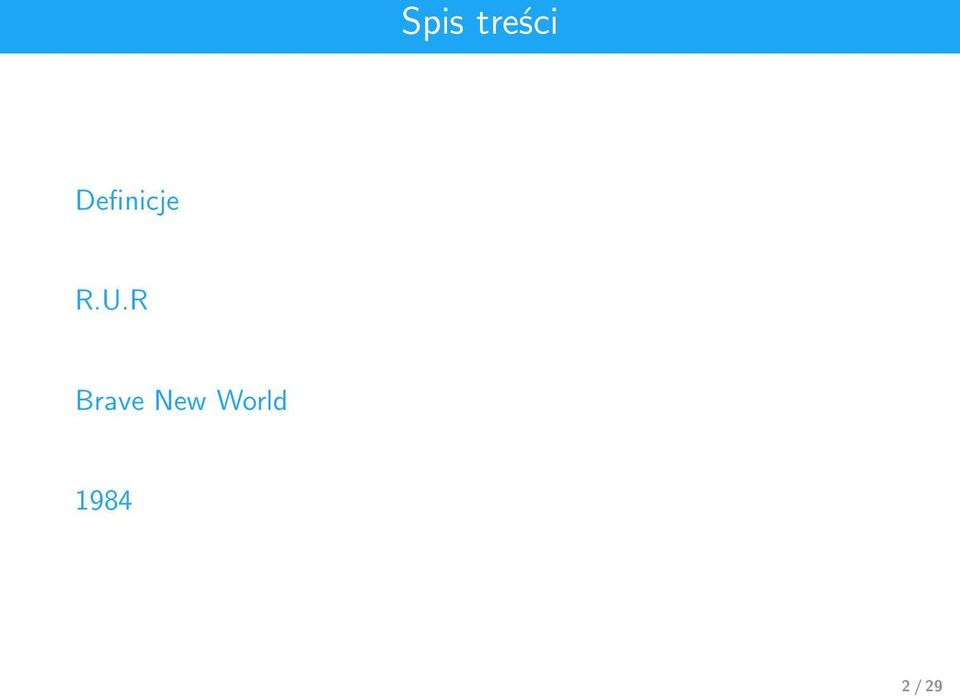This screenshot has width=960, height=697.
Task: Go to the 1984 section
Action: [103, 500]
